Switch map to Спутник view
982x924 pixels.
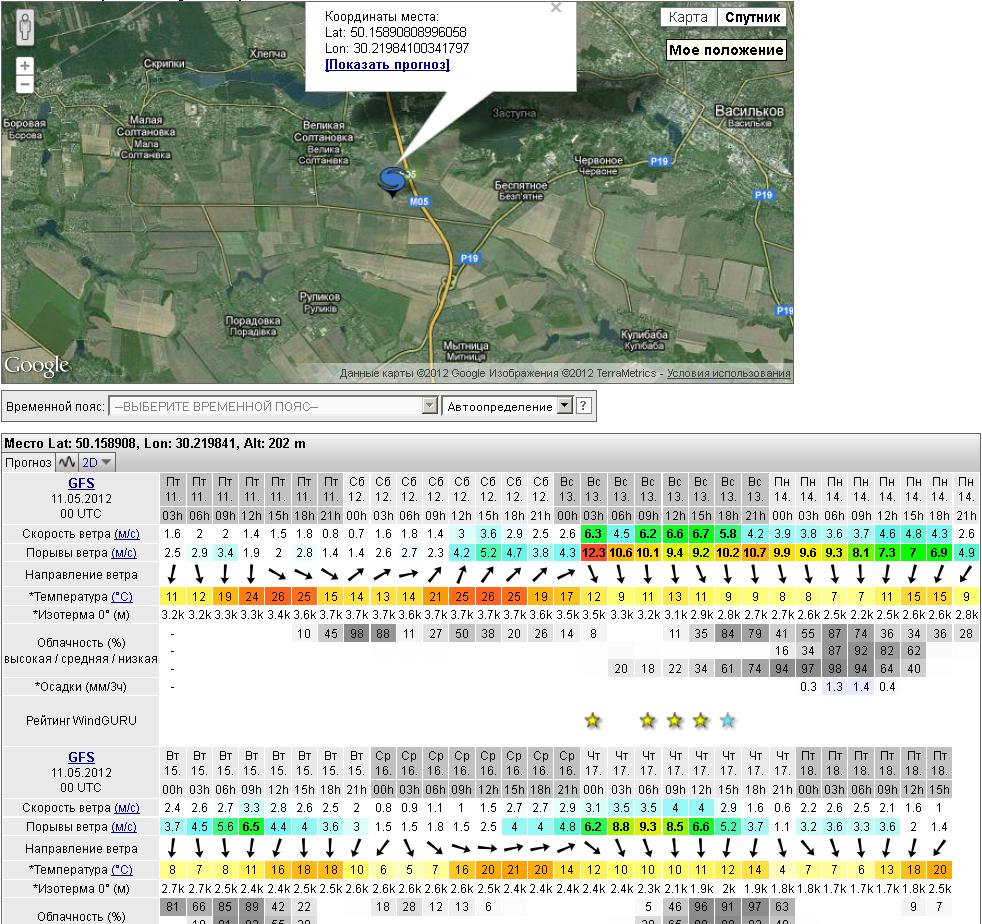tap(752, 17)
